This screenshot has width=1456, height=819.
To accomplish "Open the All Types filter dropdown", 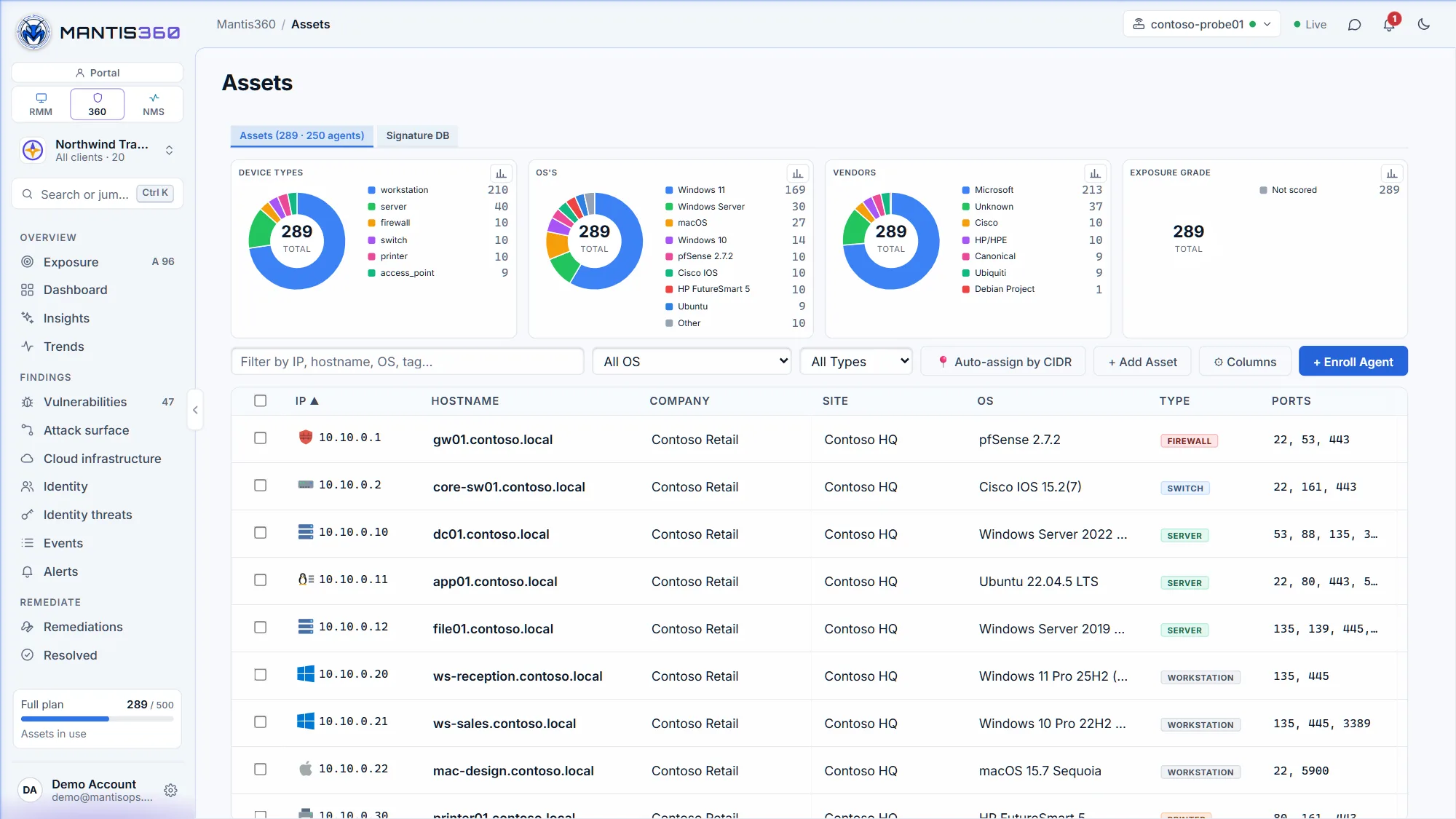I will [856, 361].
